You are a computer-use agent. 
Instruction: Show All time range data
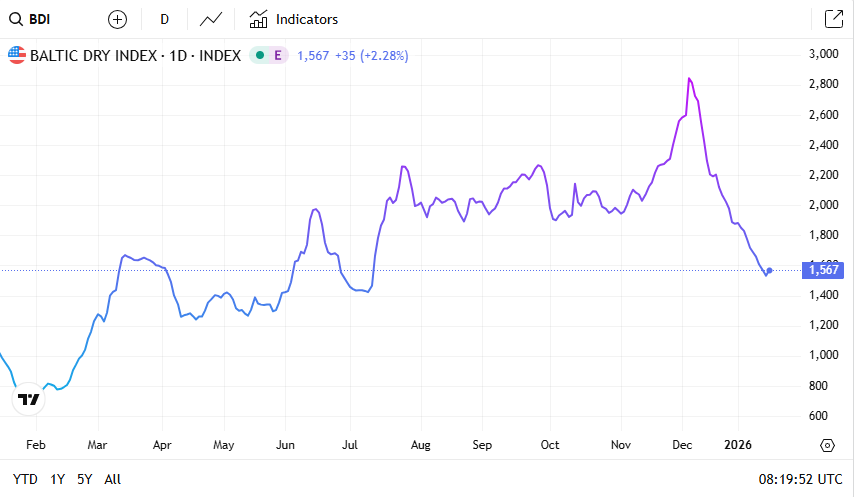pyautogui.click(x=112, y=479)
